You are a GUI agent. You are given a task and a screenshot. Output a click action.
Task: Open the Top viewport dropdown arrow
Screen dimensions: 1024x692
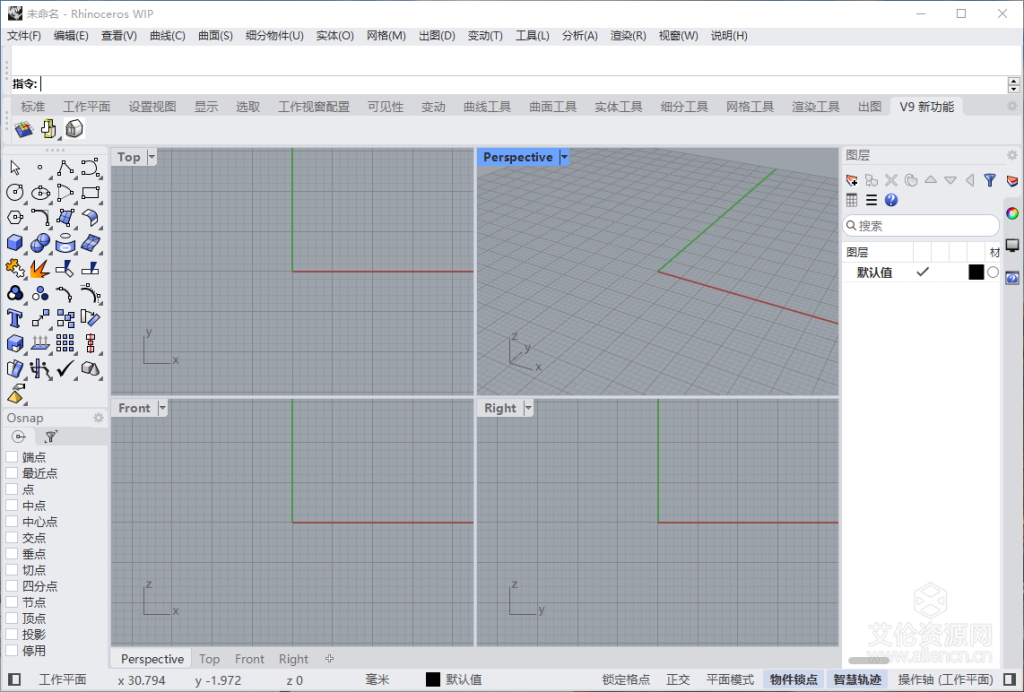point(152,157)
